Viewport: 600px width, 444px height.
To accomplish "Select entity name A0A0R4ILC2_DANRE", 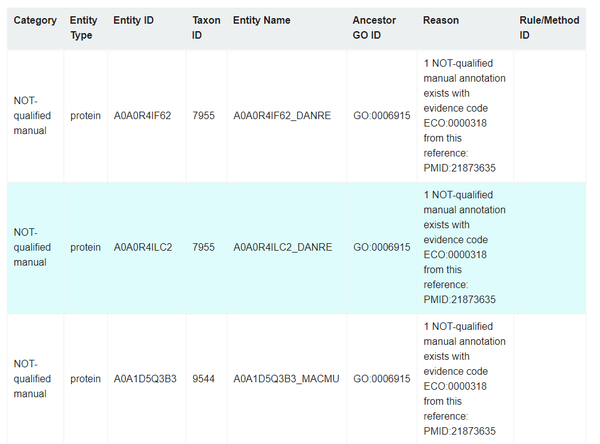I will tap(282, 247).
